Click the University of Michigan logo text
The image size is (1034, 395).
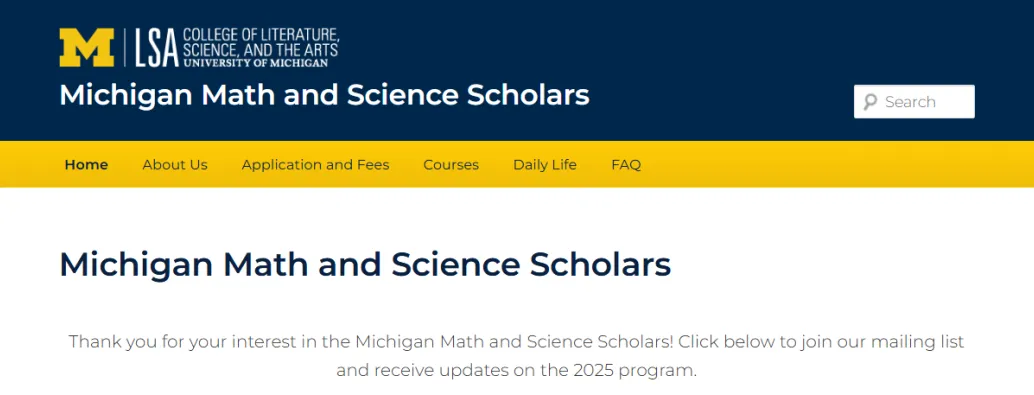pos(255,63)
